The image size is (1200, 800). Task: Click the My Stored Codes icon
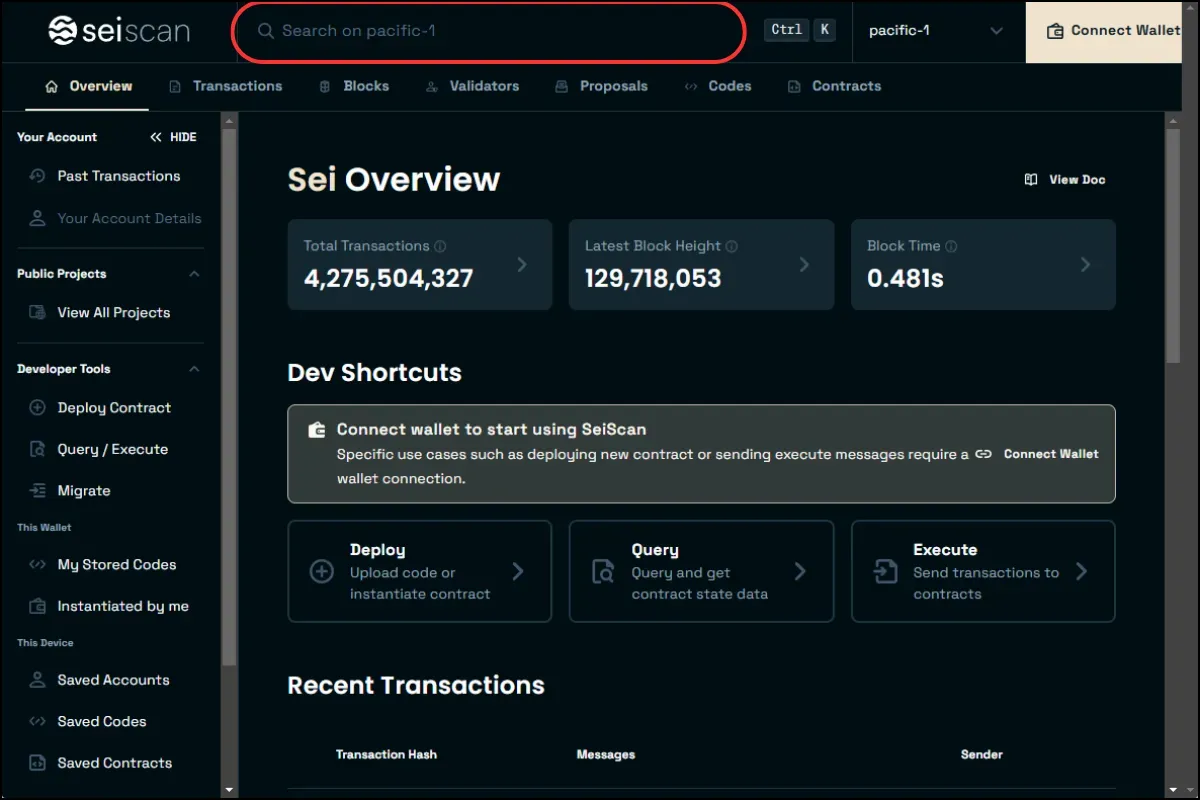[38, 565]
